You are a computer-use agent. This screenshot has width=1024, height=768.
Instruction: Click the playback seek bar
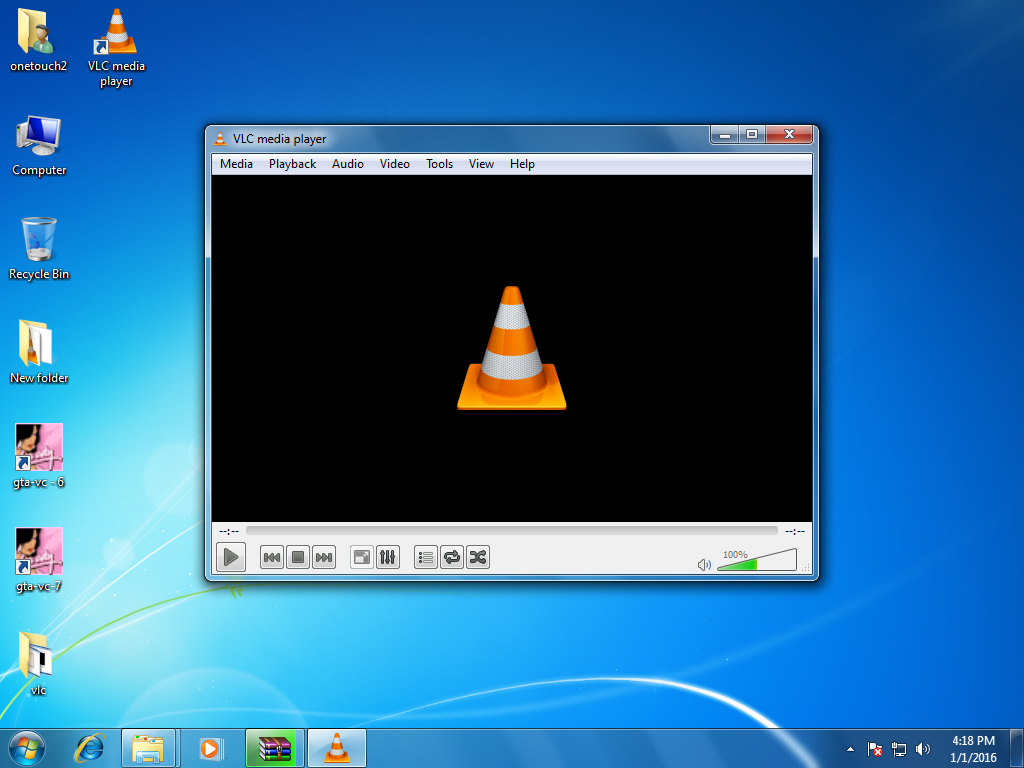coord(512,531)
